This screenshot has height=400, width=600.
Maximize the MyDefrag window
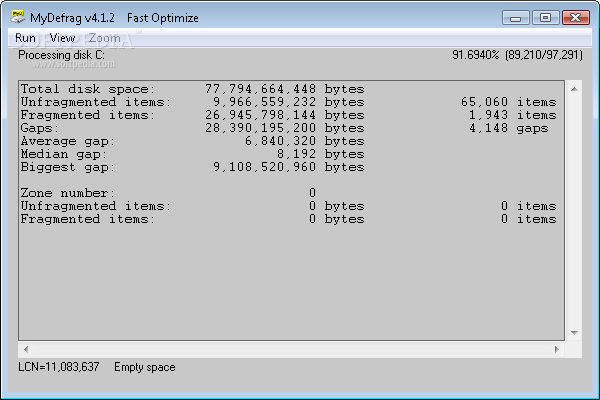click(x=545, y=18)
